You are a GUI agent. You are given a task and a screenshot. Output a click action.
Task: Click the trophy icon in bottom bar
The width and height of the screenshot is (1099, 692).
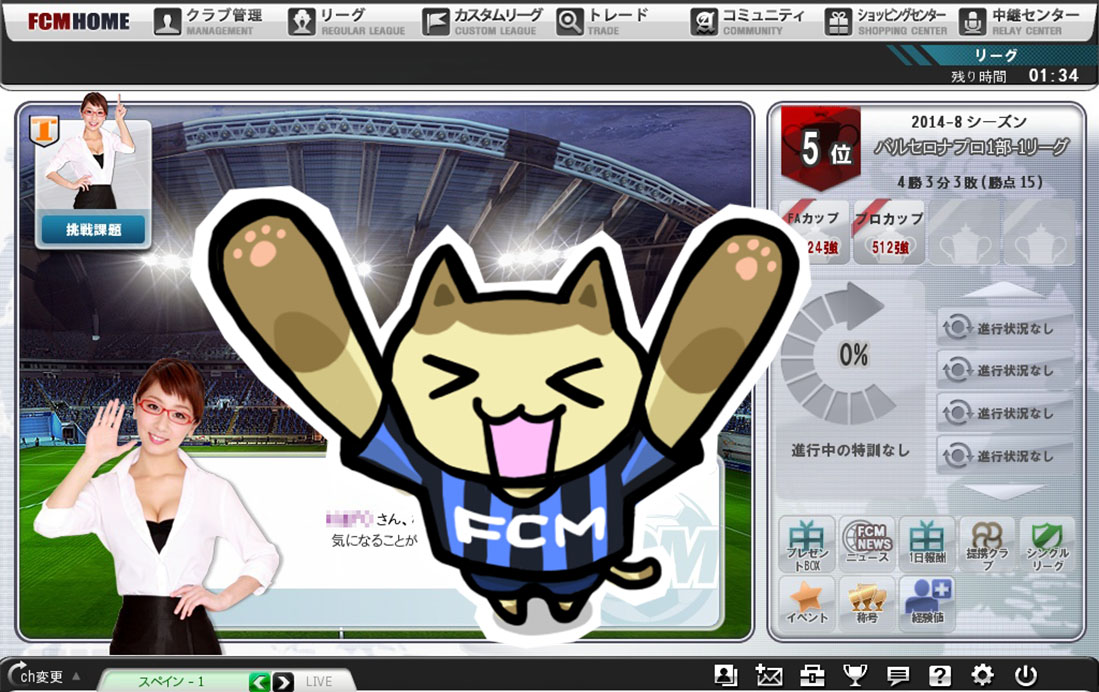(855, 675)
